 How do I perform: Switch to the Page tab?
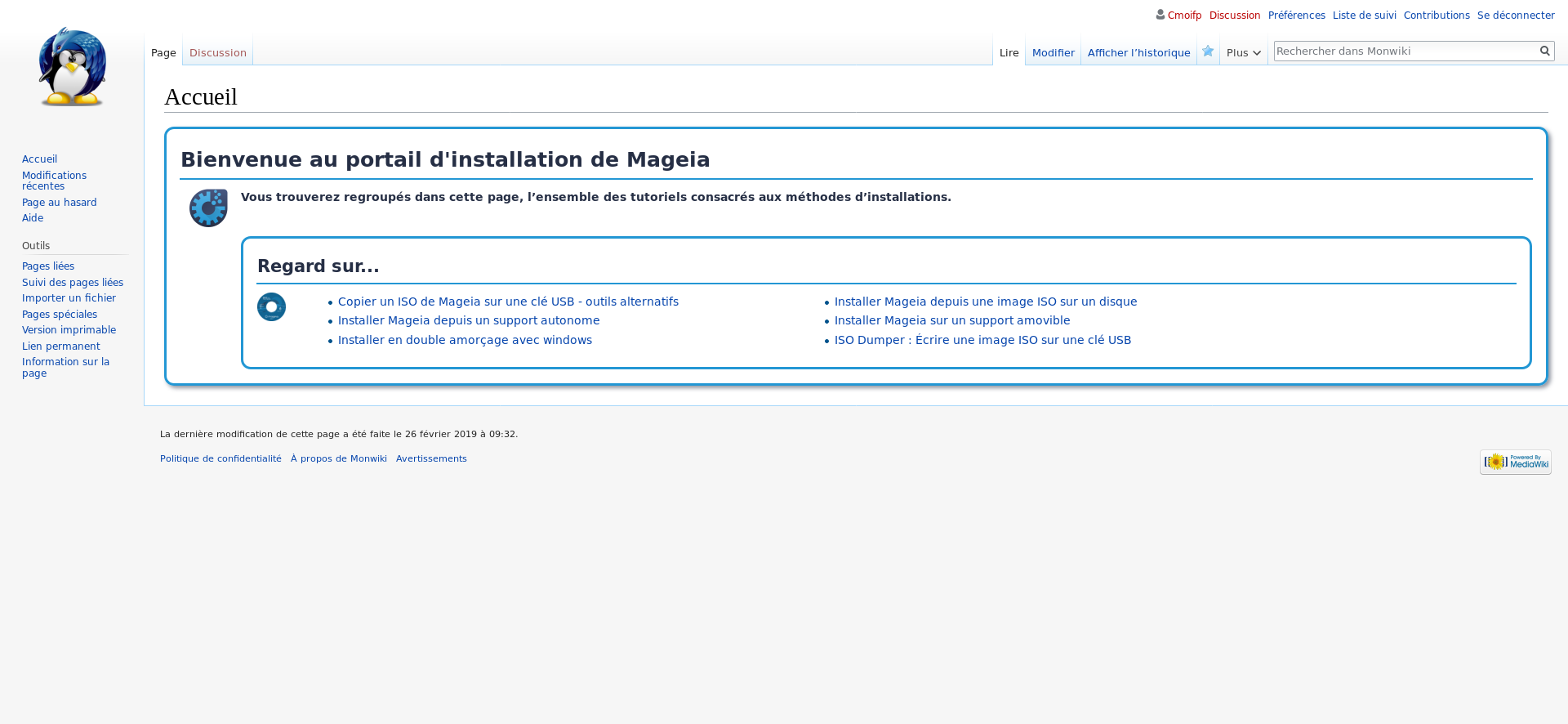click(163, 52)
